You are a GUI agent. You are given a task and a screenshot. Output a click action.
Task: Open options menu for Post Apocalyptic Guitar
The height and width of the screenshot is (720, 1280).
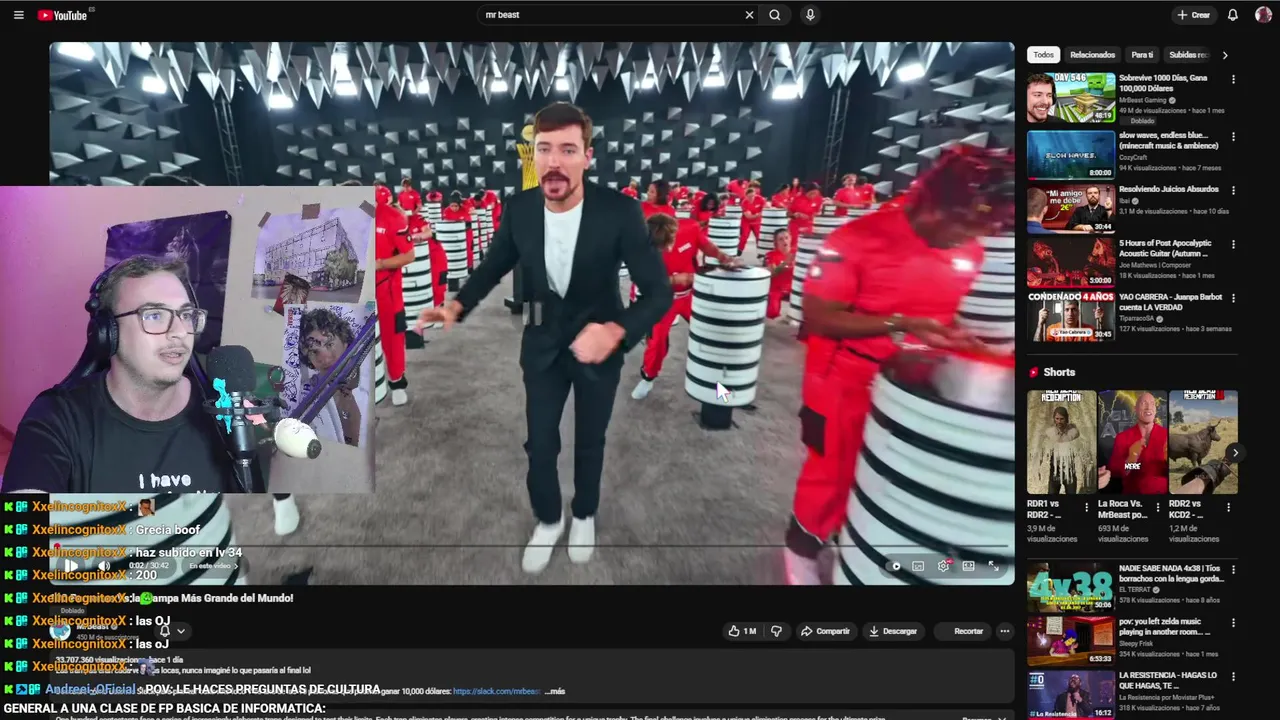(1233, 245)
